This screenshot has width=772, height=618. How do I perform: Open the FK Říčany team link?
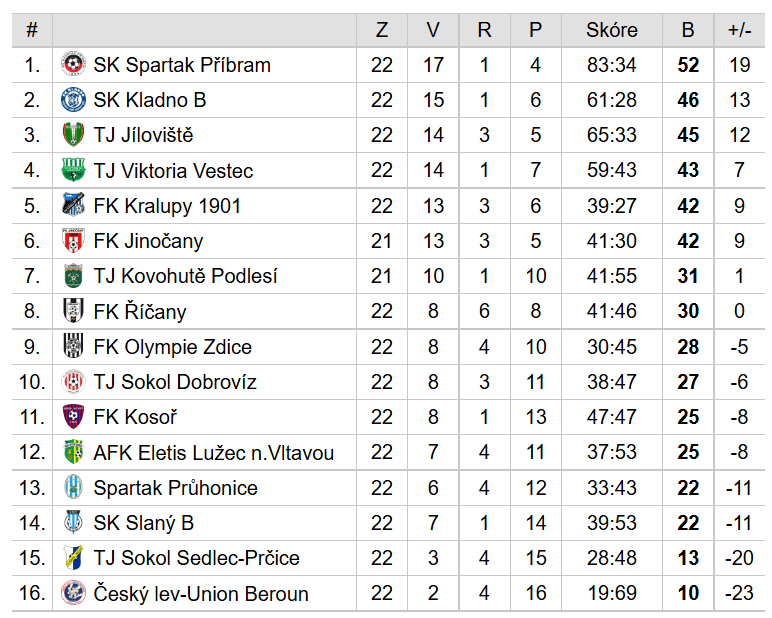(x=140, y=311)
